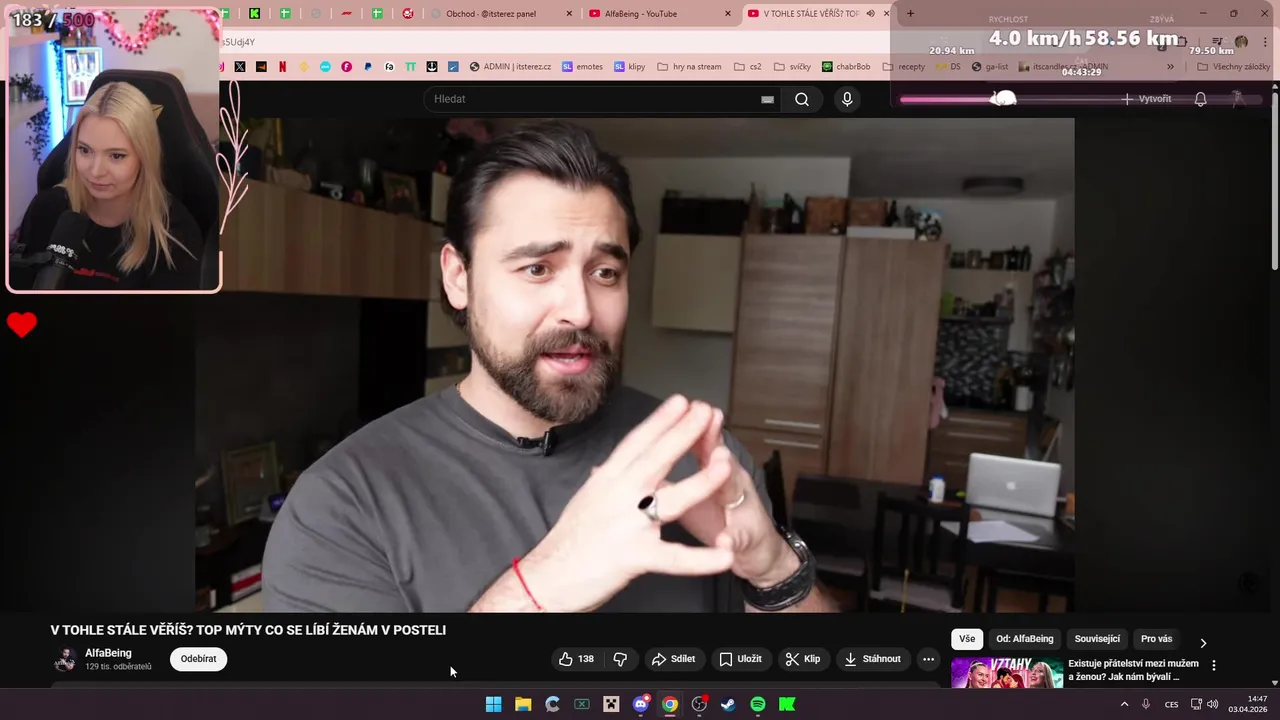
Task: Share the video with Sdílet button
Action: [673, 659]
